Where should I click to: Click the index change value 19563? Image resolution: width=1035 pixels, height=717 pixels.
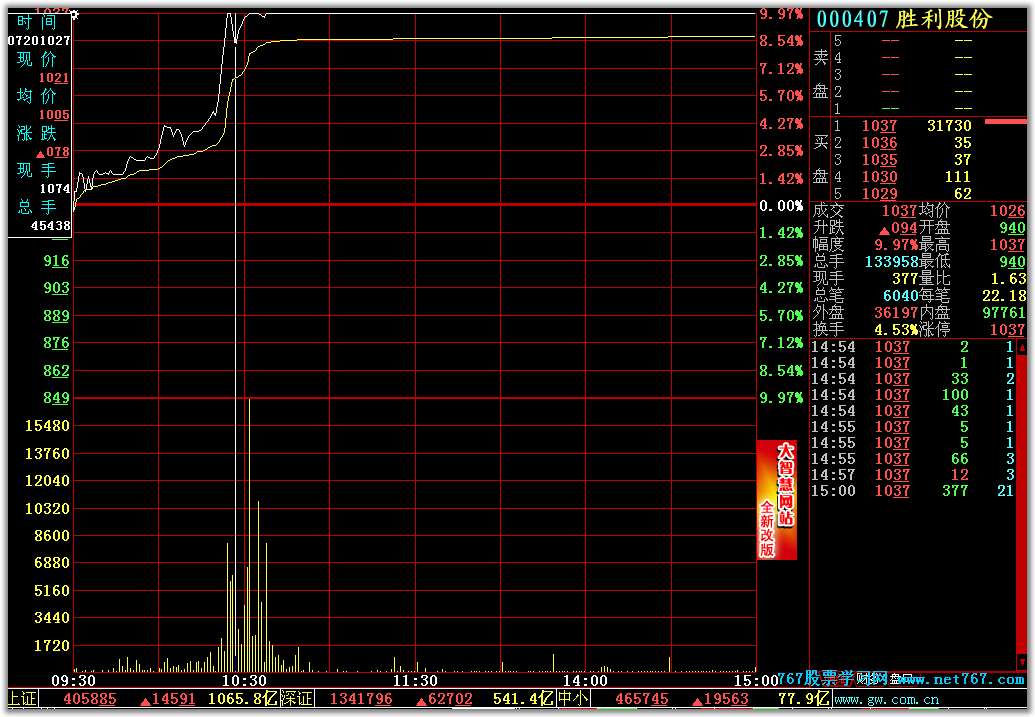(725, 699)
